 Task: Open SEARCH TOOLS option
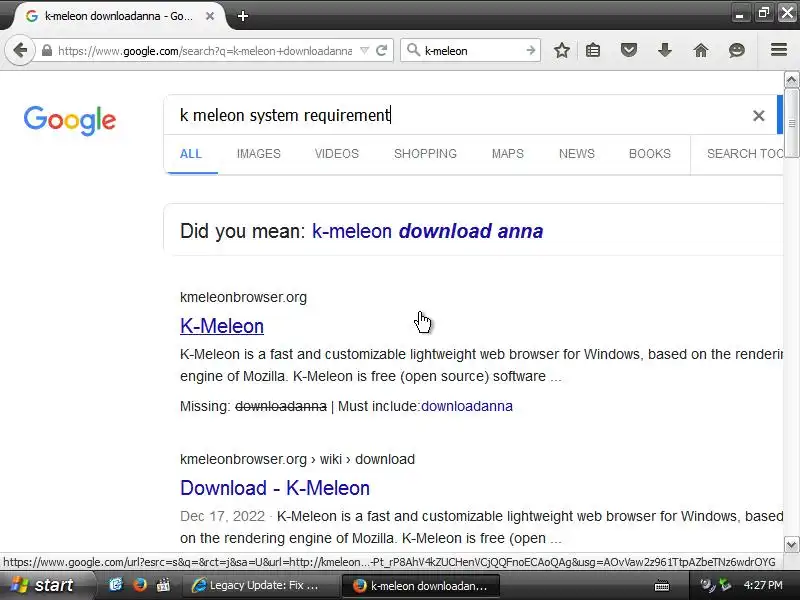click(745, 154)
